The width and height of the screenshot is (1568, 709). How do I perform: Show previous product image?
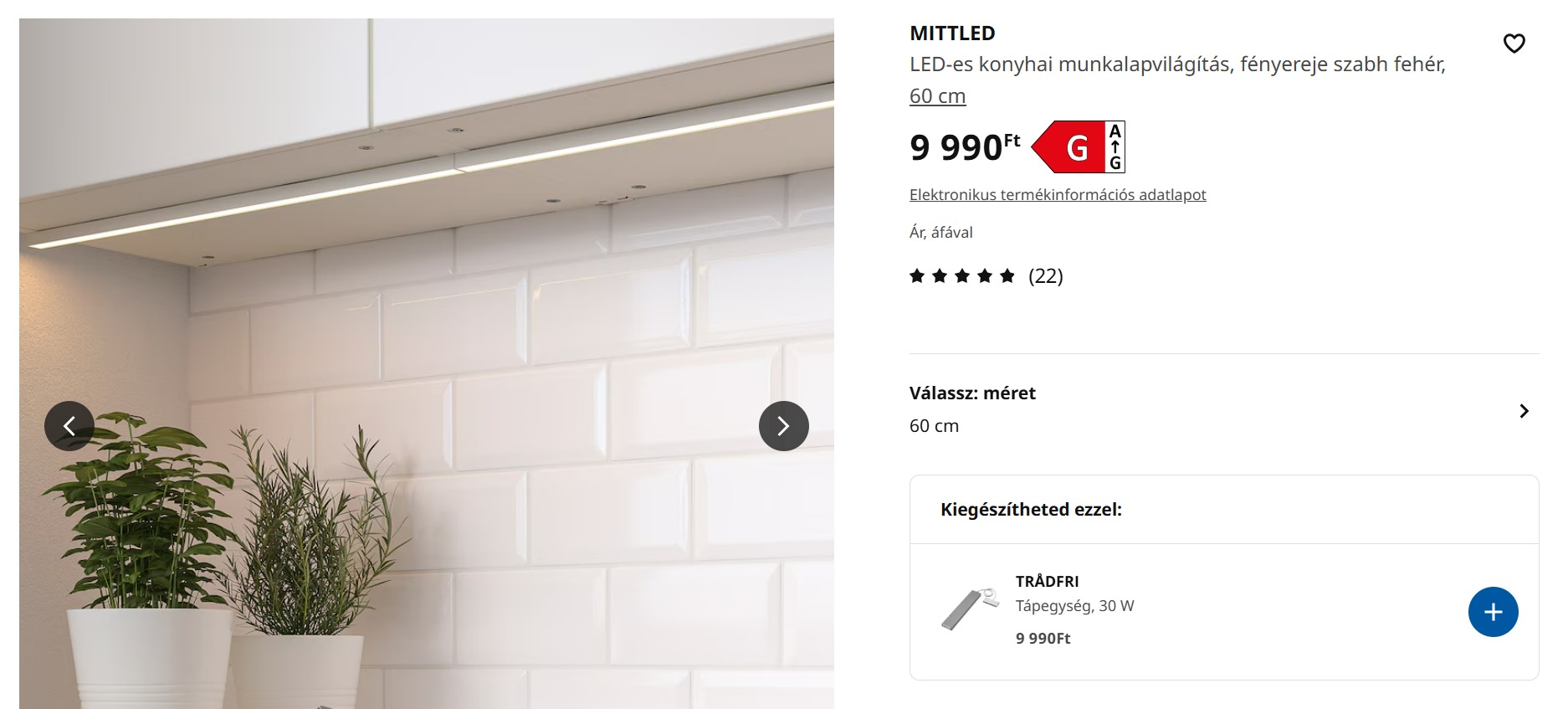tap(69, 426)
